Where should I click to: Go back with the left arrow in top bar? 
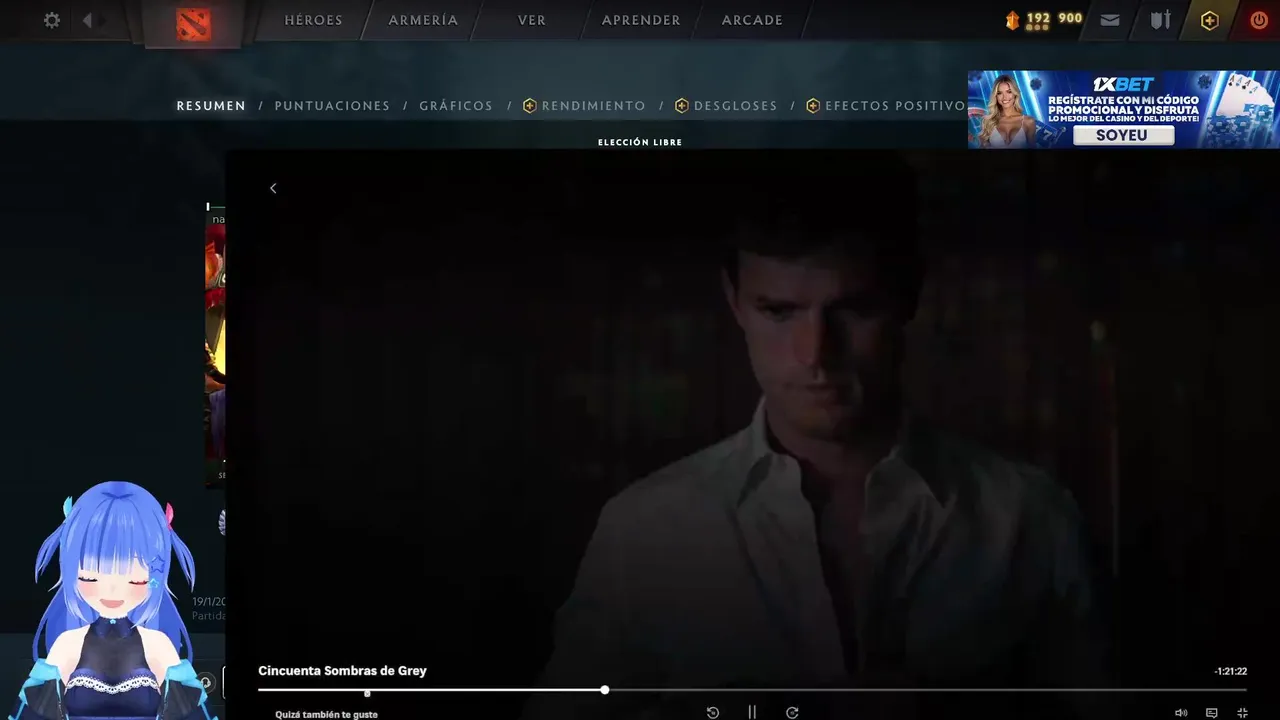[88, 20]
